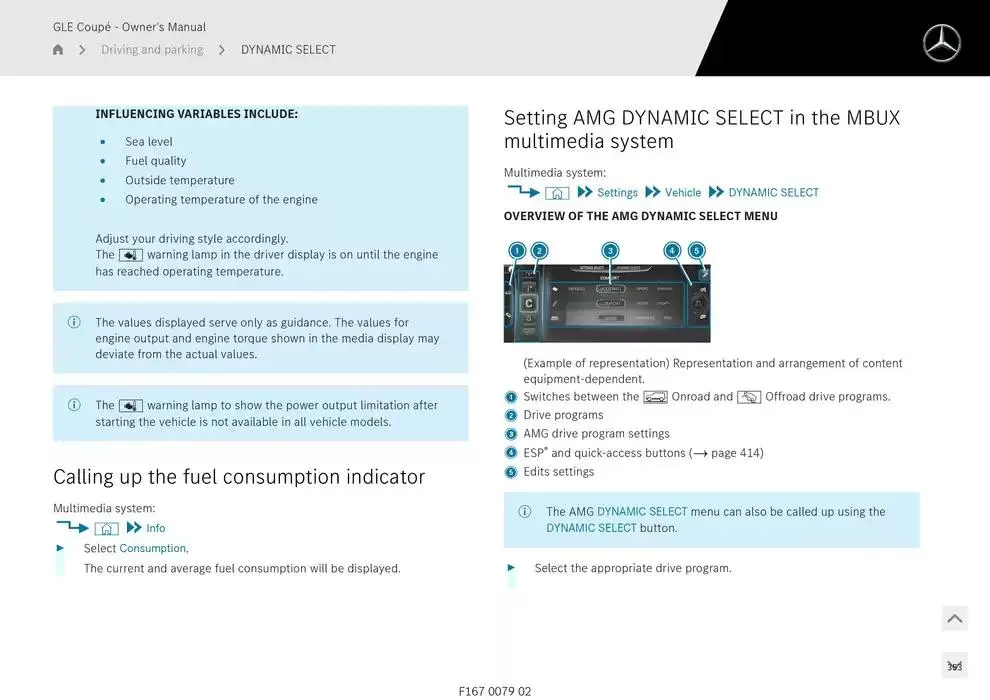The width and height of the screenshot is (990, 700).
Task: Click home icon in fuel consumption path
Action: point(107,528)
